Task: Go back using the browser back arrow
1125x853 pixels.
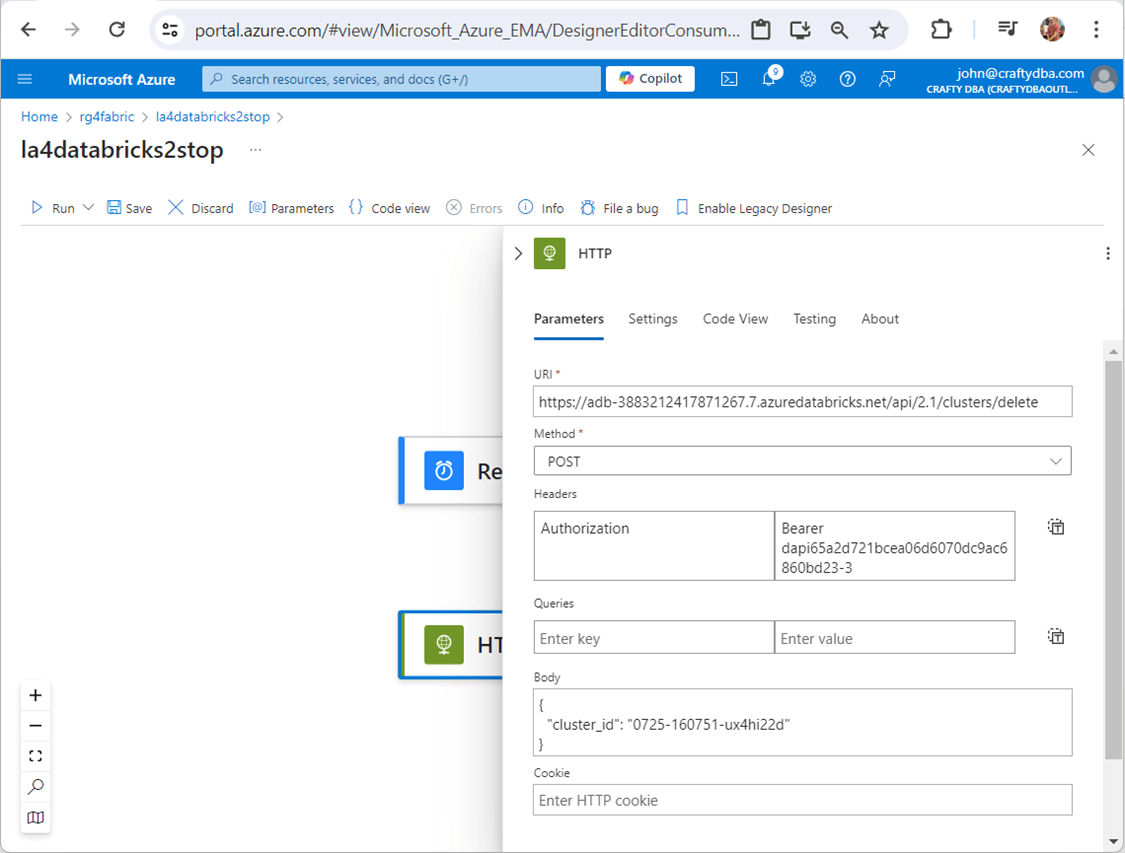Action: point(28,29)
